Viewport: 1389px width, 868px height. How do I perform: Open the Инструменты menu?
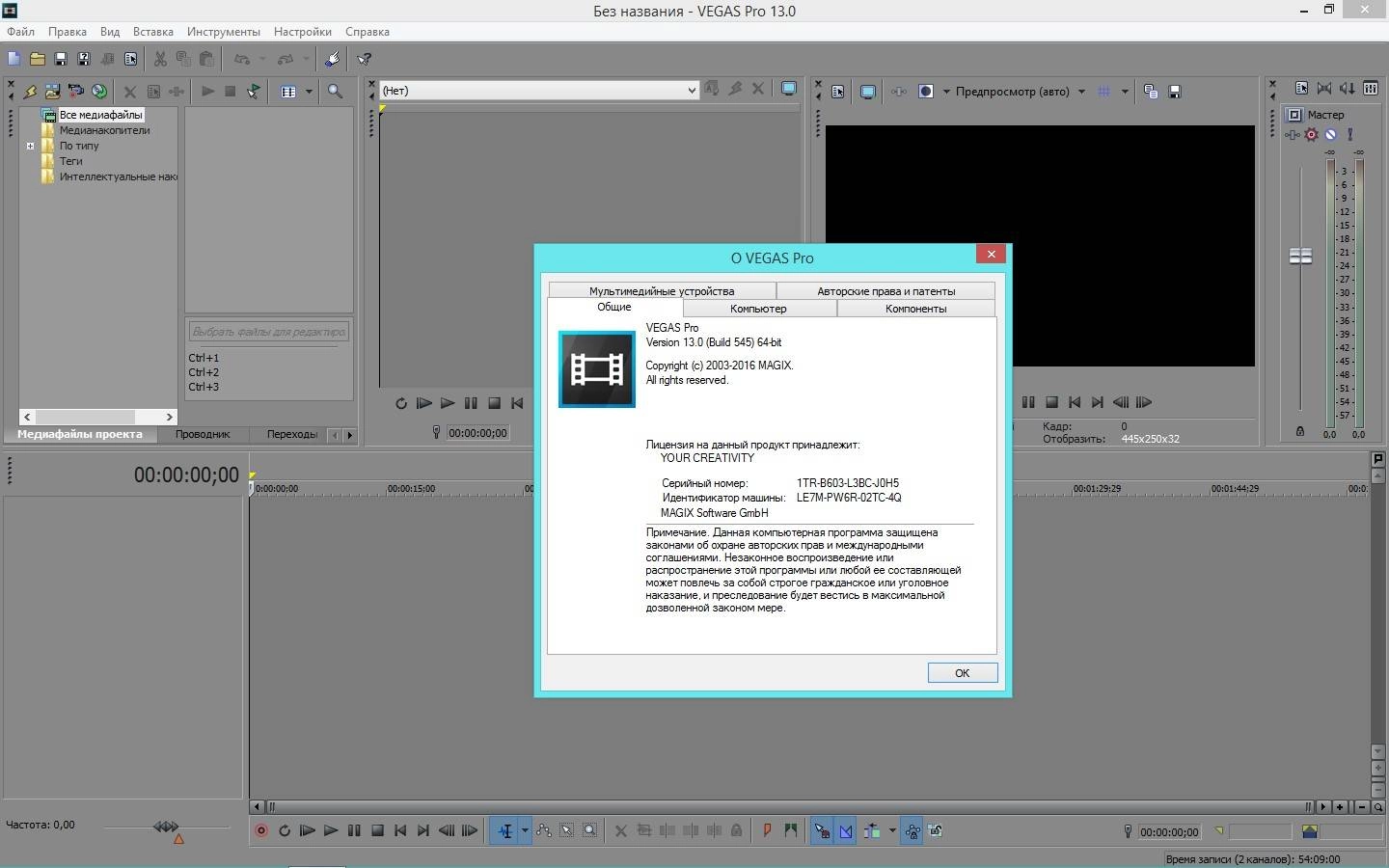point(223,32)
